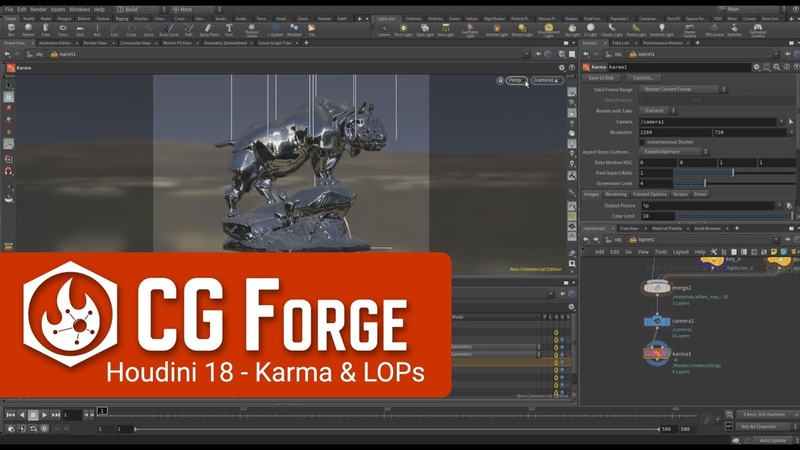
Task: Add a Camera from lights shelf
Action: pos(383,30)
